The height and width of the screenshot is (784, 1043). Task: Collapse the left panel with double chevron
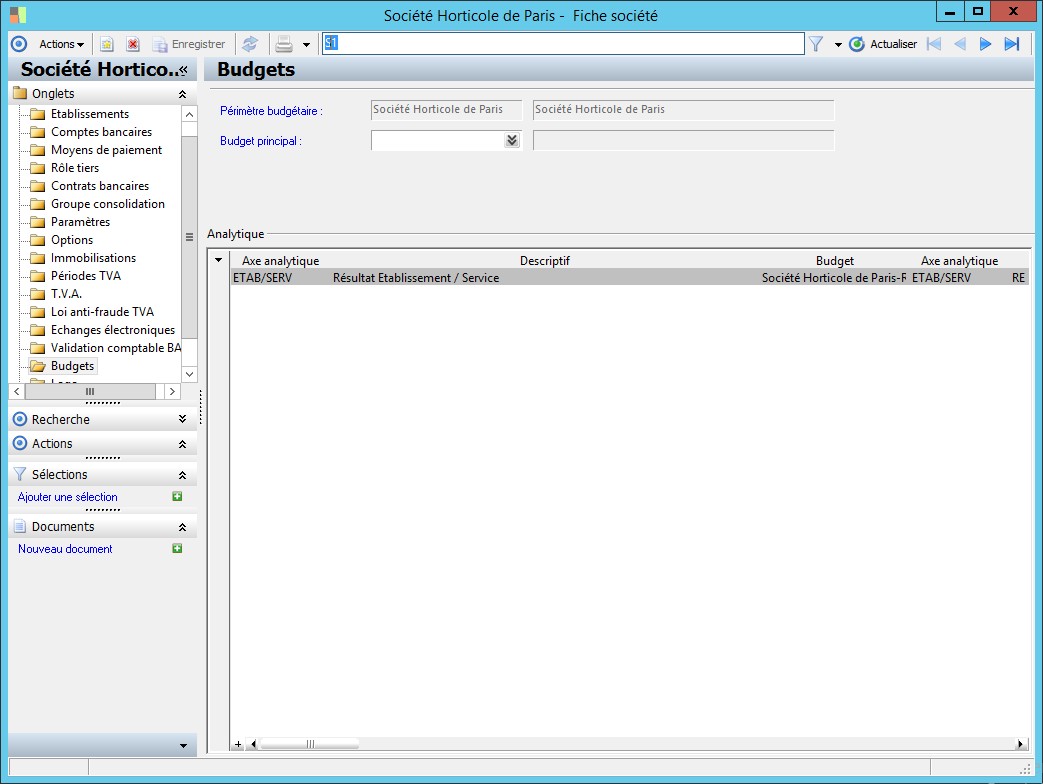click(x=184, y=70)
